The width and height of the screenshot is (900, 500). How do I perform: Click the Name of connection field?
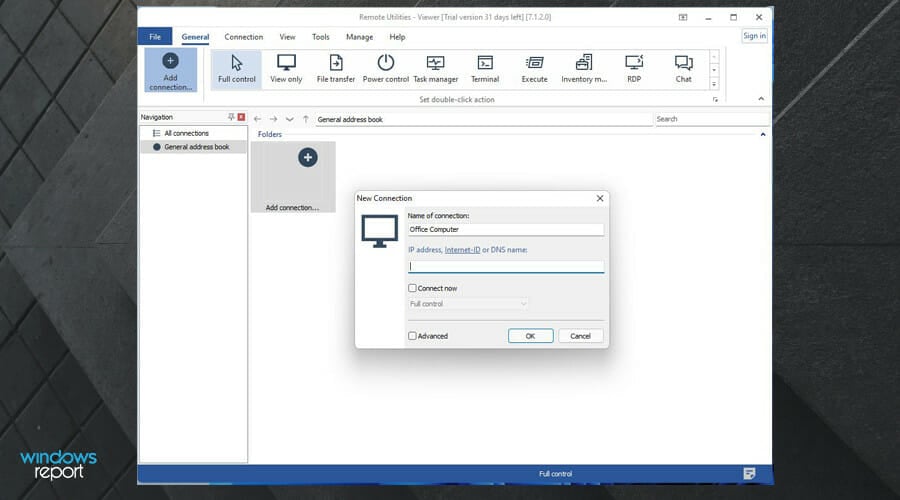click(506, 229)
